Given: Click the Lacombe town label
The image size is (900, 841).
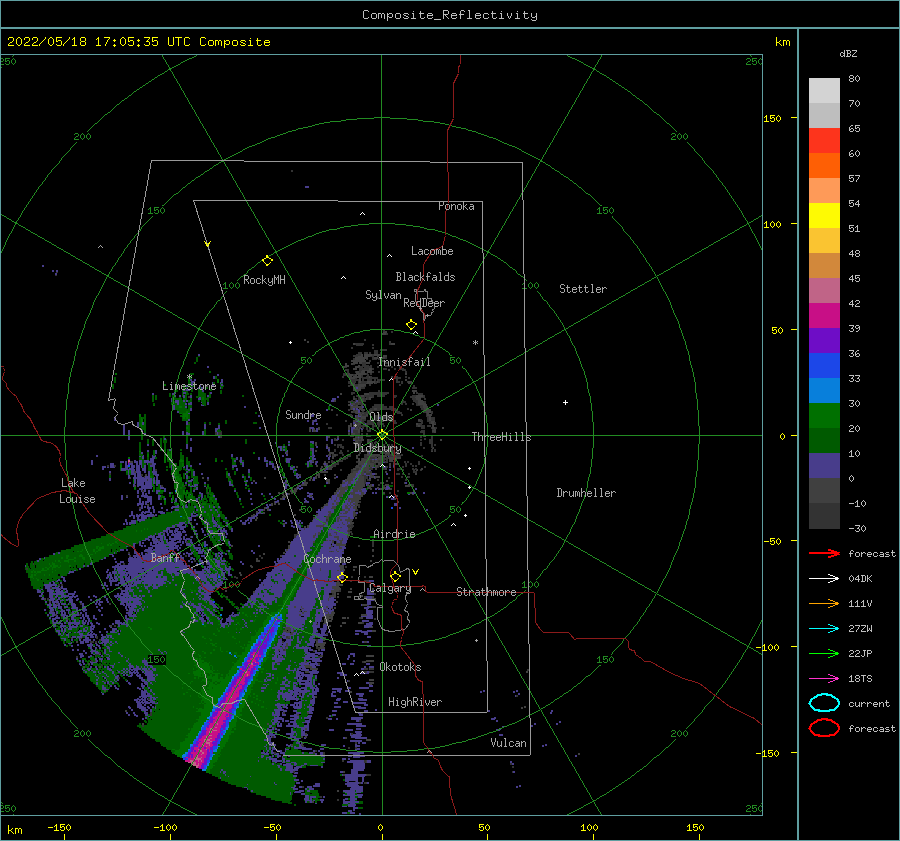Looking at the screenshot, I should pos(432,251).
